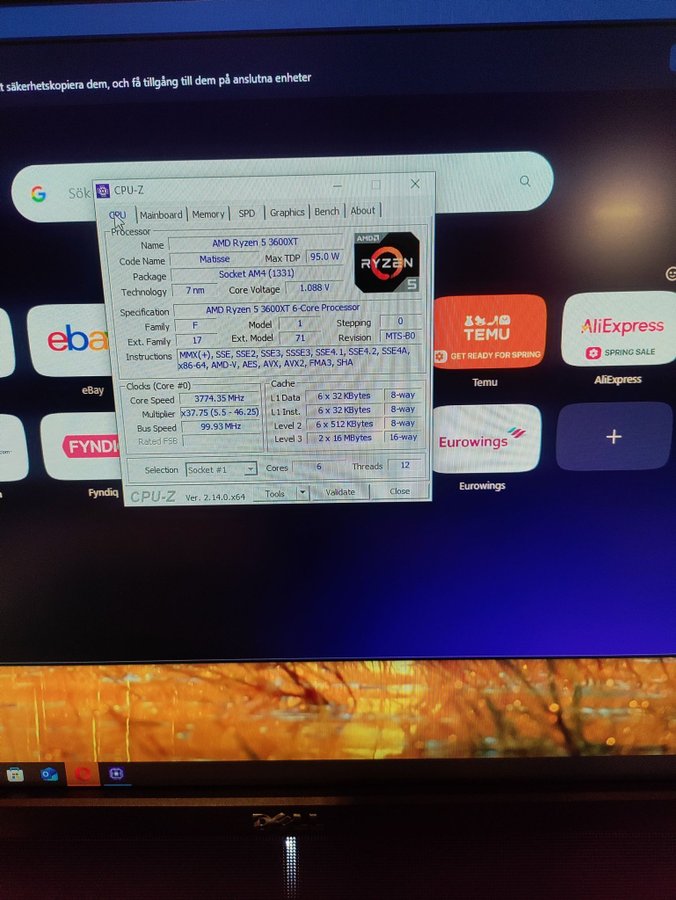Click the 'Ver. 2.14.0.x64' version text
The image size is (676, 900).
[x=215, y=497]
